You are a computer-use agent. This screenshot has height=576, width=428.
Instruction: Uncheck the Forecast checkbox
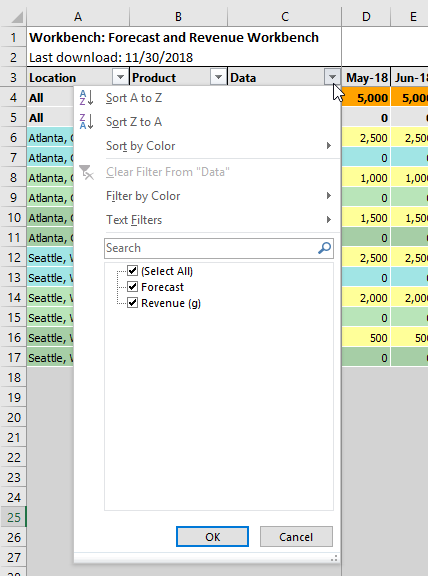click(132, 287)
